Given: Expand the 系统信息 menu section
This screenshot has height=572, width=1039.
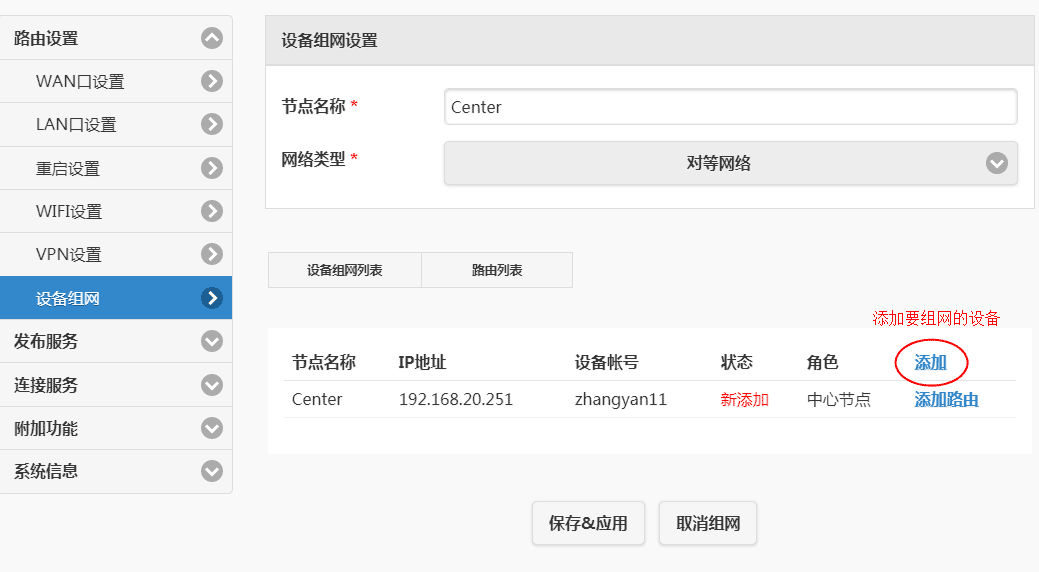Looking at the screenshot, I should click(211, 471).
